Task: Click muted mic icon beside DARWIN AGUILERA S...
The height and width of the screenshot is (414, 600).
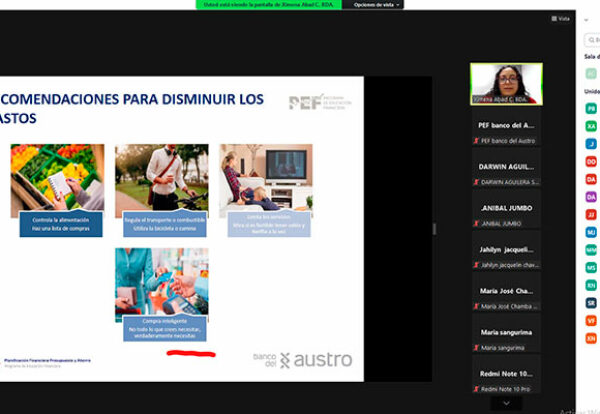Action: [476, 182]
